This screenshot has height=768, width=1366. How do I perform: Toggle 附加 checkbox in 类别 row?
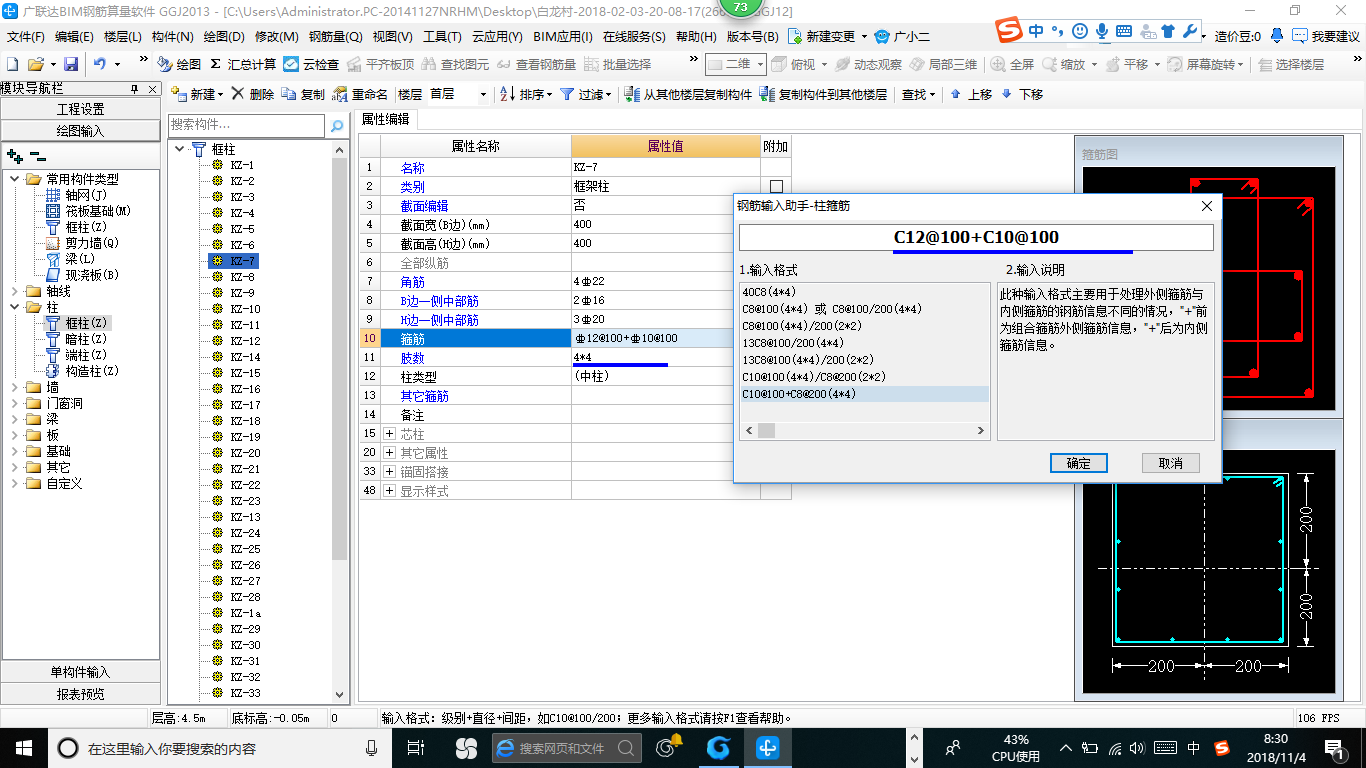[x=776, y=187]
